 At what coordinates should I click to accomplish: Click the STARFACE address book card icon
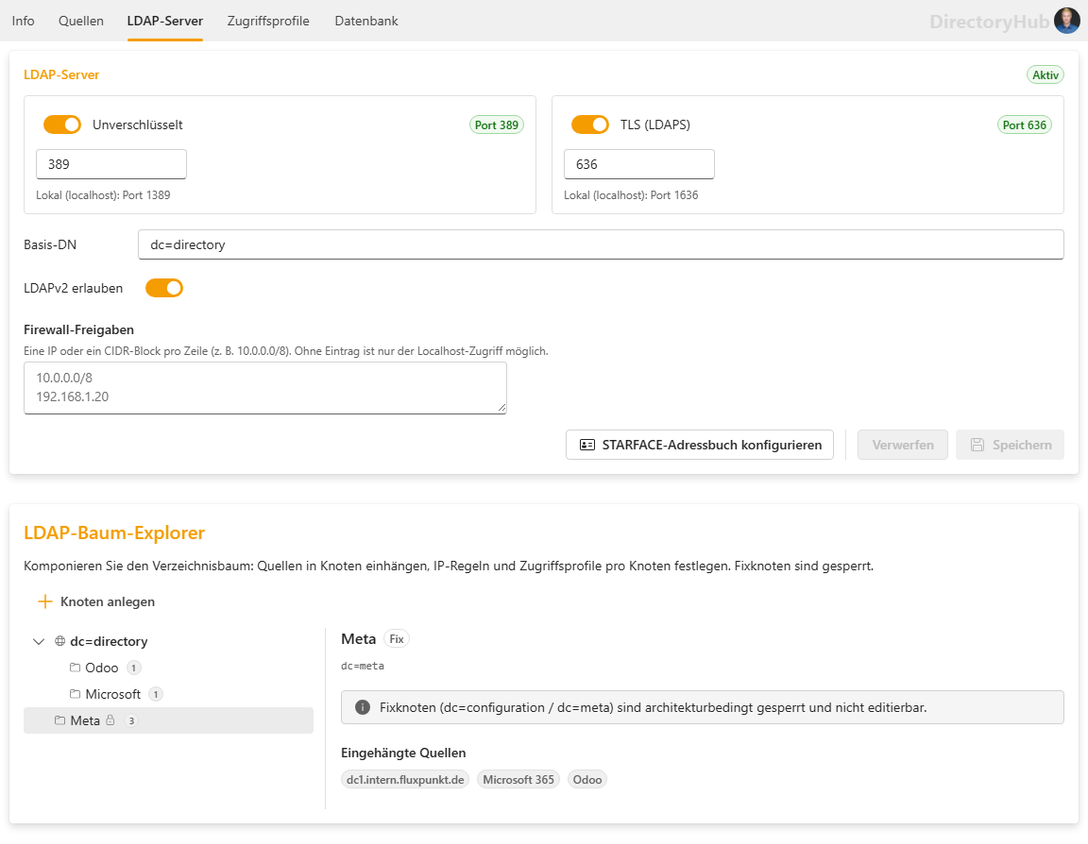[587, 445]
